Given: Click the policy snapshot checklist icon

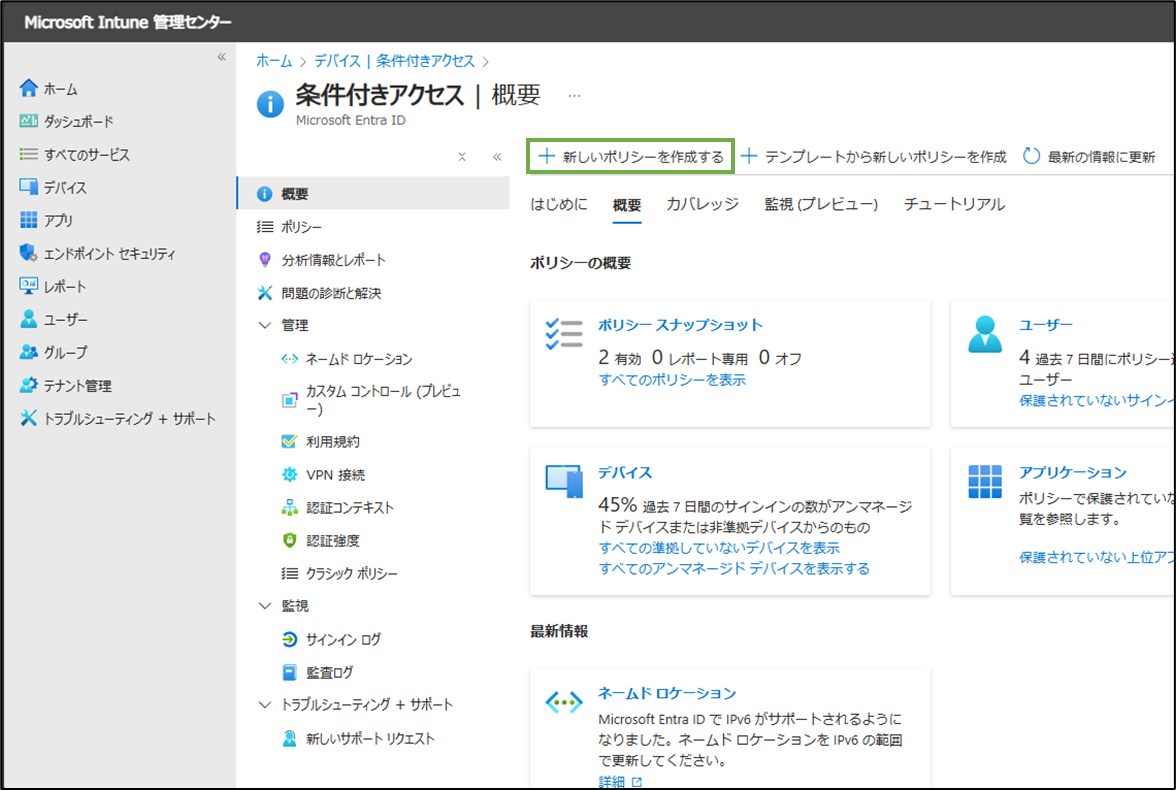Looking at the screenshot, I should point(564,334).
